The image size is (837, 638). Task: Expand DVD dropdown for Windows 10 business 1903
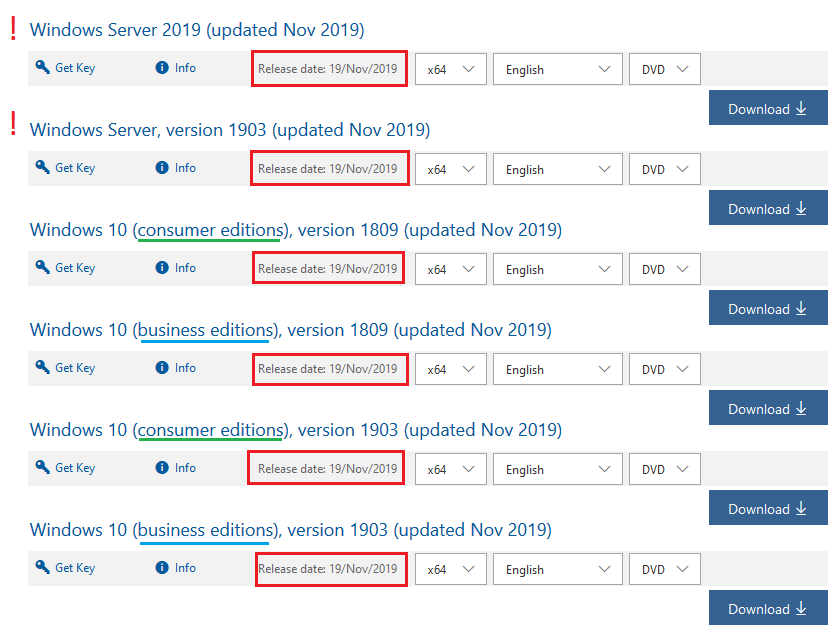pos(665,569)
